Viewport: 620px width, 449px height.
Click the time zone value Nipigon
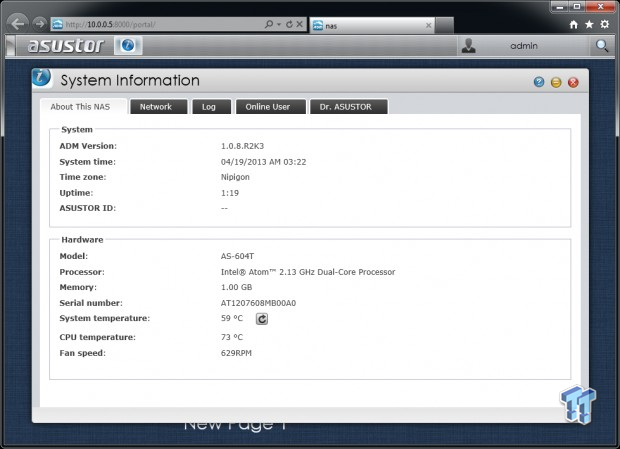pos(235,177)
